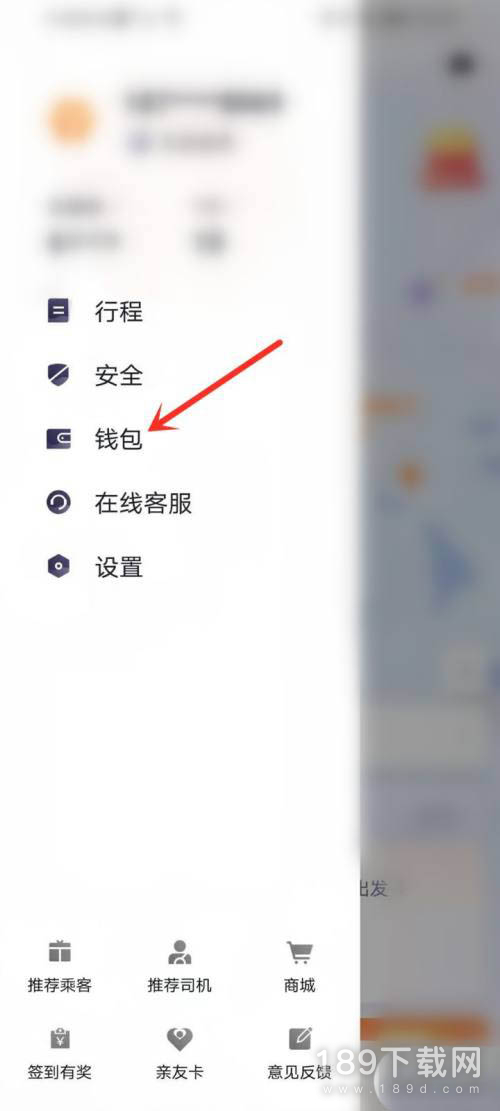Screen dimensions: 500x1111
Task: Tap the 商城 shopping cart icon
Action: (300, 952)
